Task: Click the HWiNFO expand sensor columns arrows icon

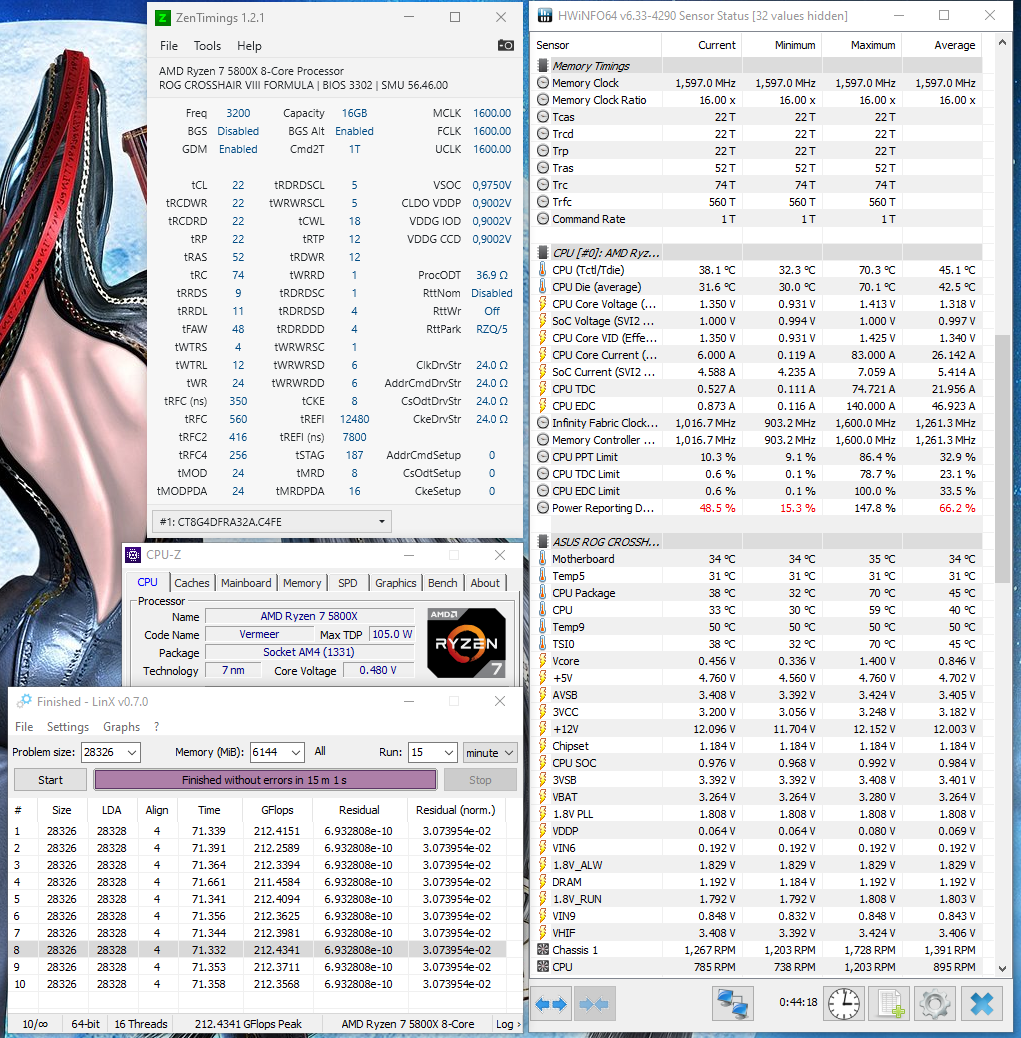Action: pyautogui.click(x=551, y=1004)
